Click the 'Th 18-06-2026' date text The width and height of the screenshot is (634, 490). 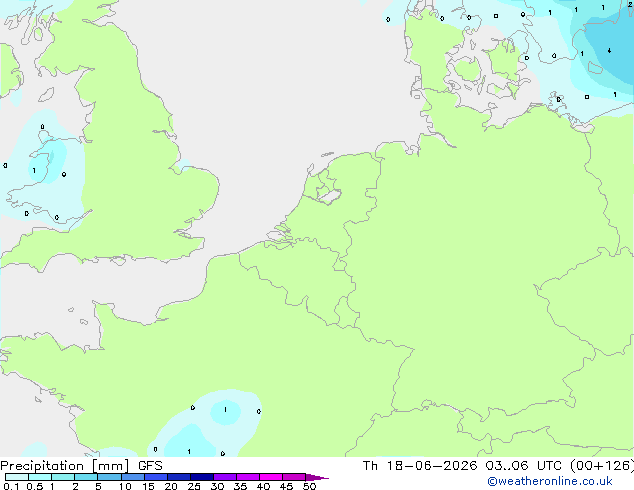pos(420,466)
